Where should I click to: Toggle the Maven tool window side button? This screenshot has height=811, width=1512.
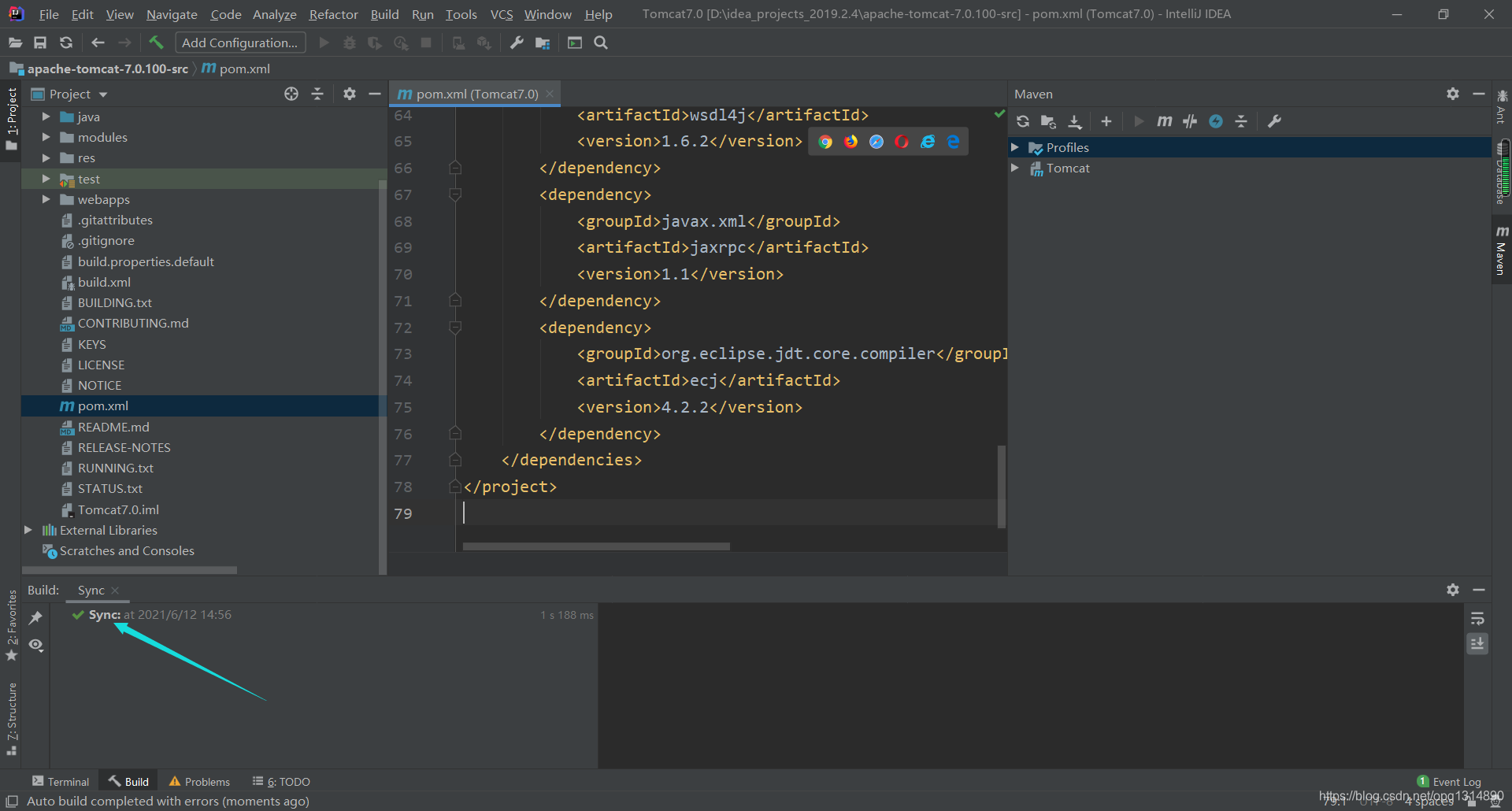1501,251
